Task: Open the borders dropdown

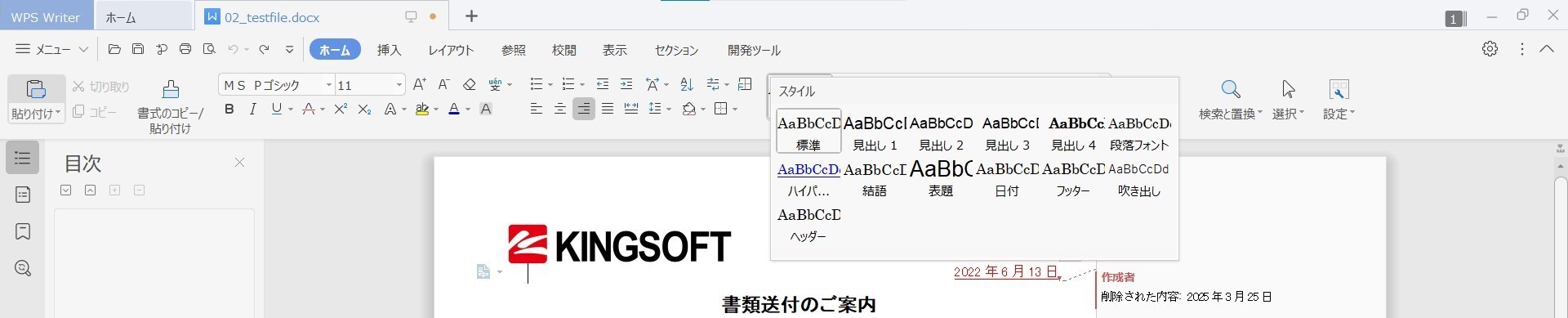Action: pos(735,109)
